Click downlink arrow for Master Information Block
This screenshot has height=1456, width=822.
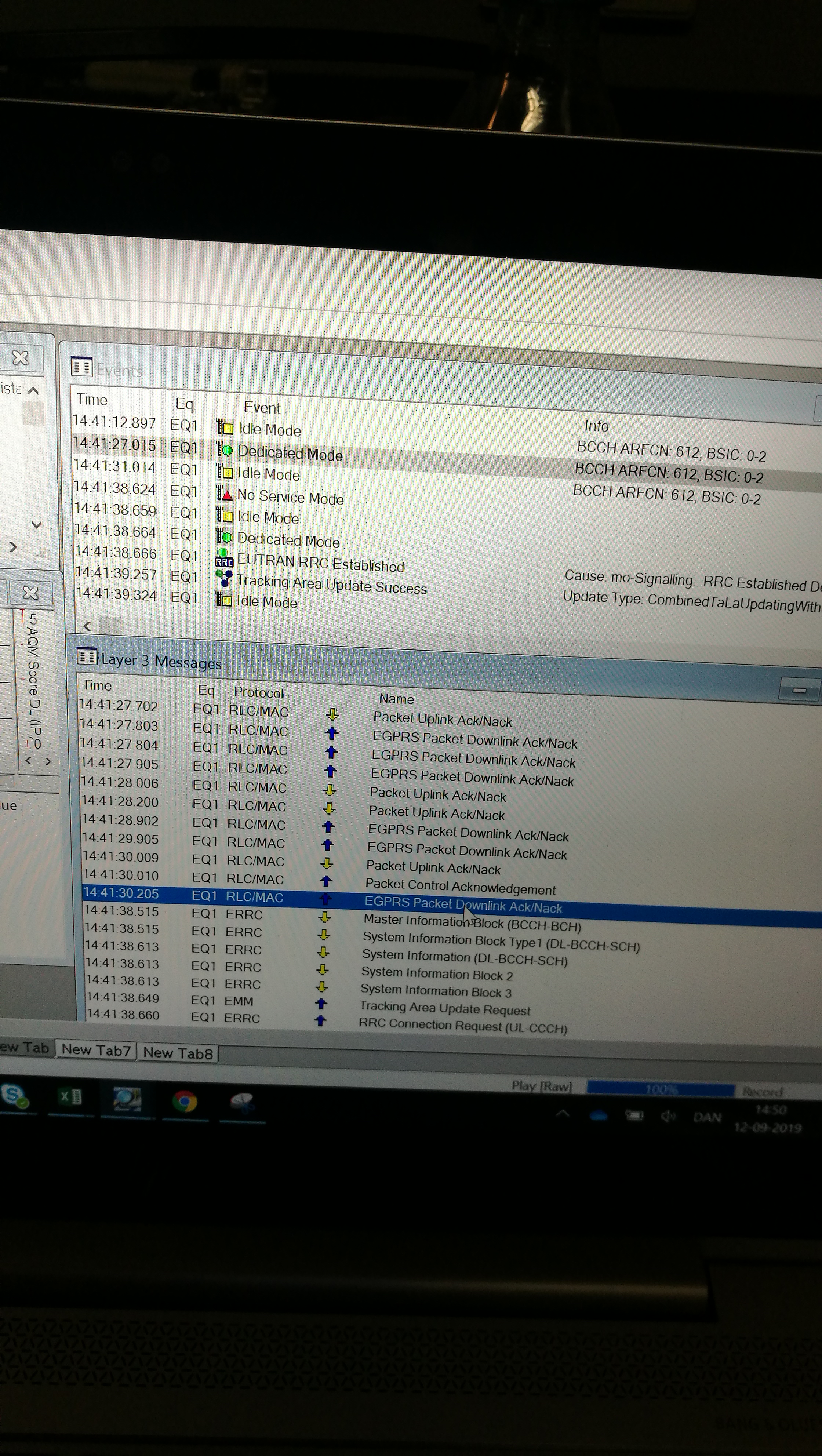point(325,917)
